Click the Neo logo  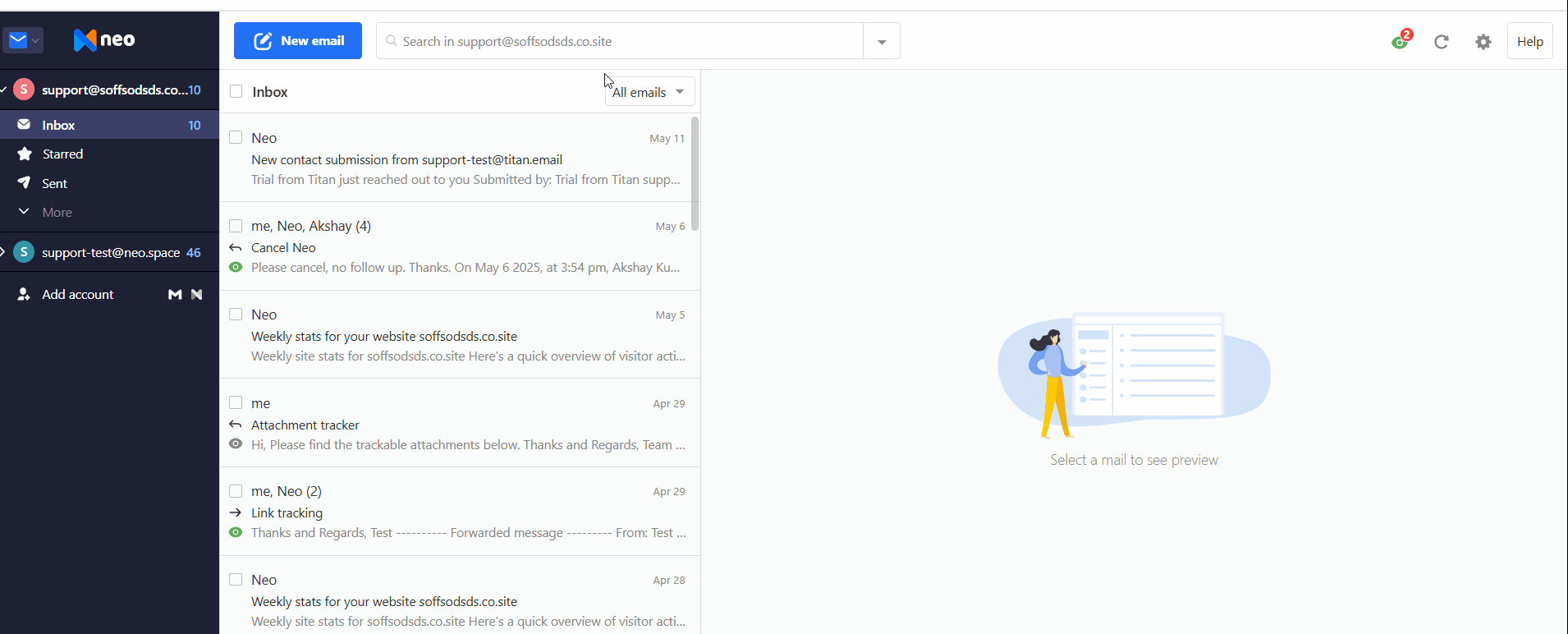[104, 39]
